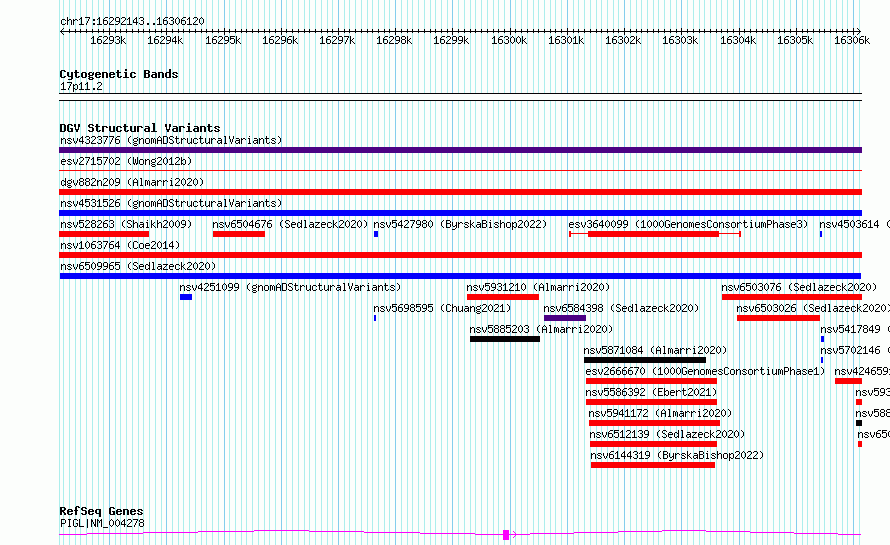Select the blue nsv4531526 variant bar
890x545 pixels.
pyautogui.click(x=460, y=213)
